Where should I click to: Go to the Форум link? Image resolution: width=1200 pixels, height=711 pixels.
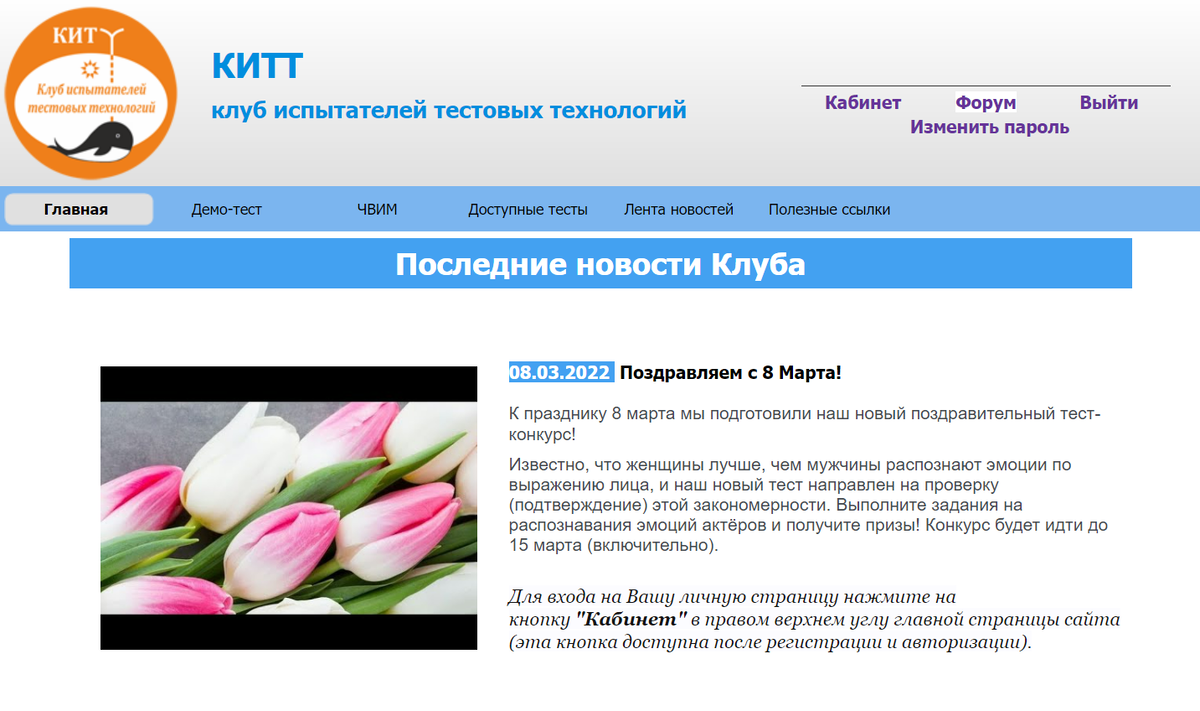coord(986,103)
